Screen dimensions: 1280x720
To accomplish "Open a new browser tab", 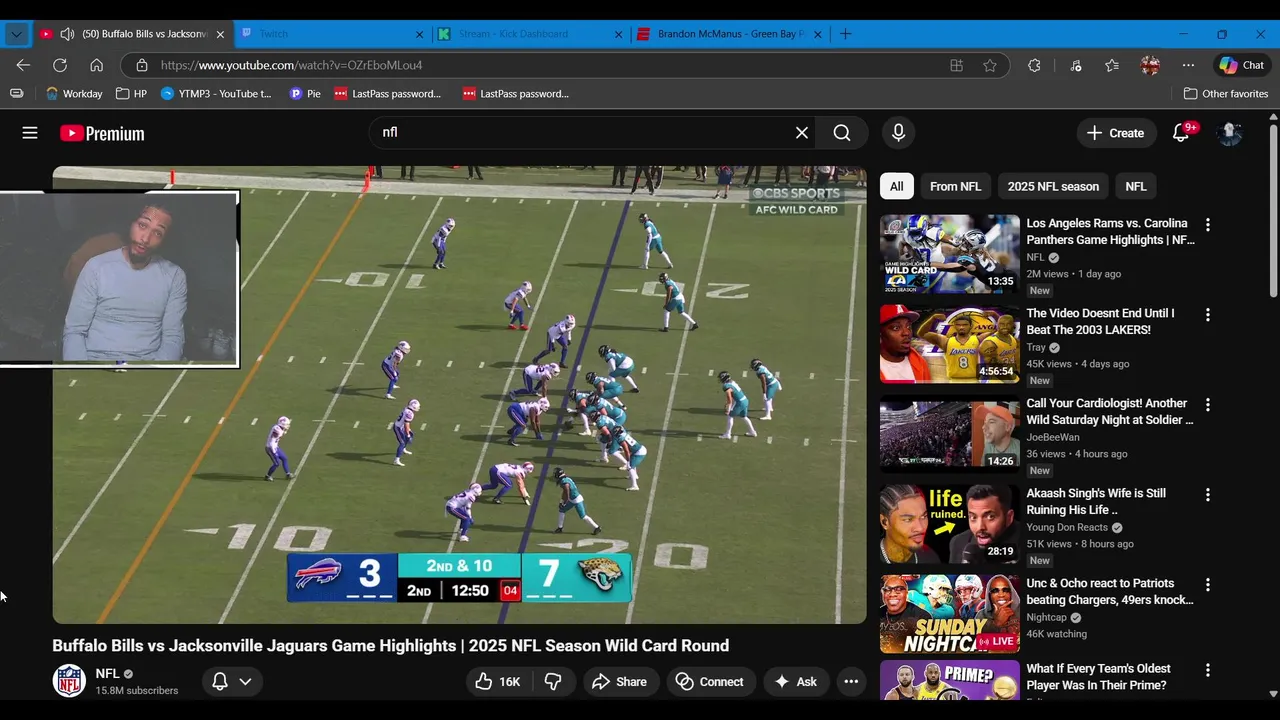I will (846, 34).
